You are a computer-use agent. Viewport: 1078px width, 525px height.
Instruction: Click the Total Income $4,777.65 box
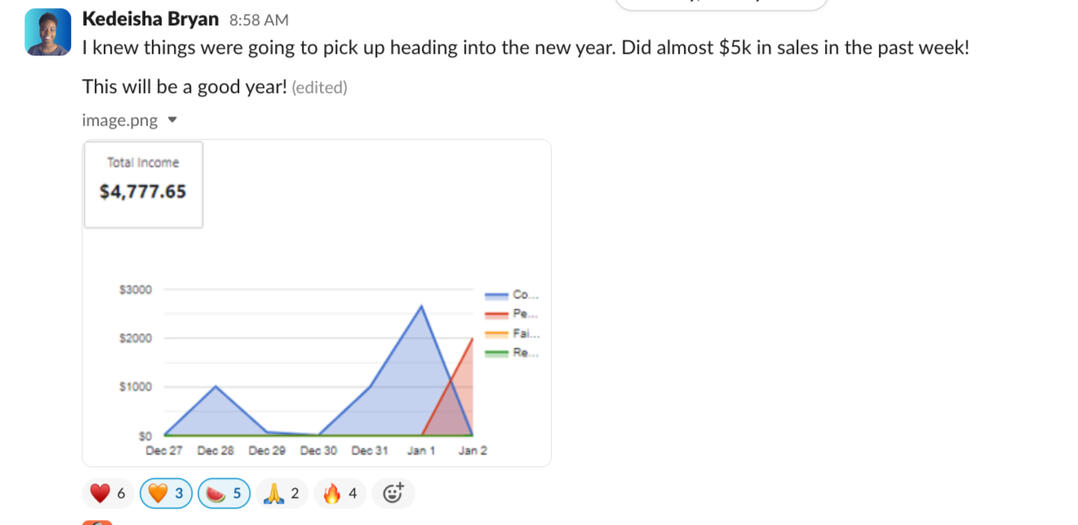coord(143,184)
